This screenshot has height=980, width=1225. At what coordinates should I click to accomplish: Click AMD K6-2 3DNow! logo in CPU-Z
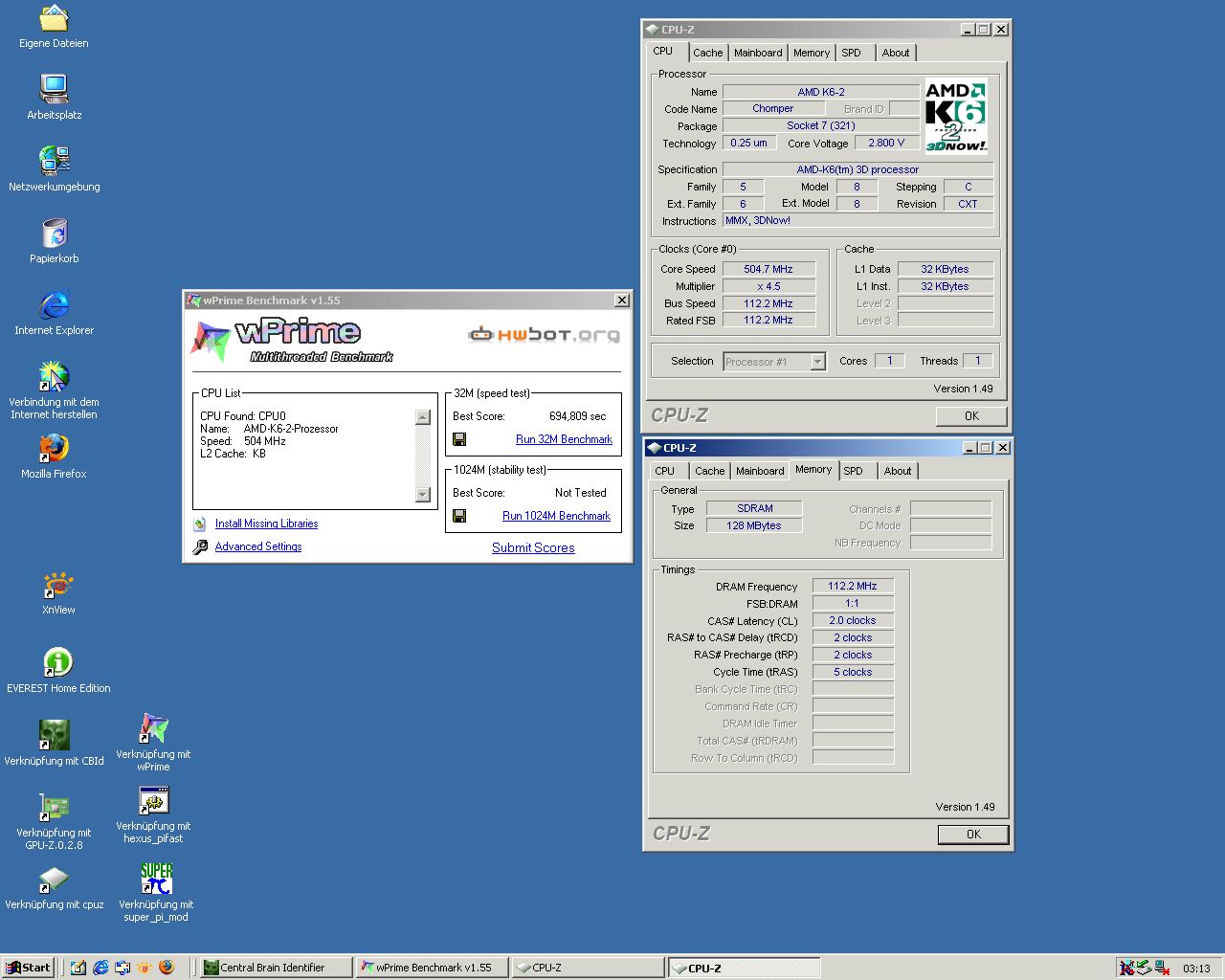click(956, 116)
